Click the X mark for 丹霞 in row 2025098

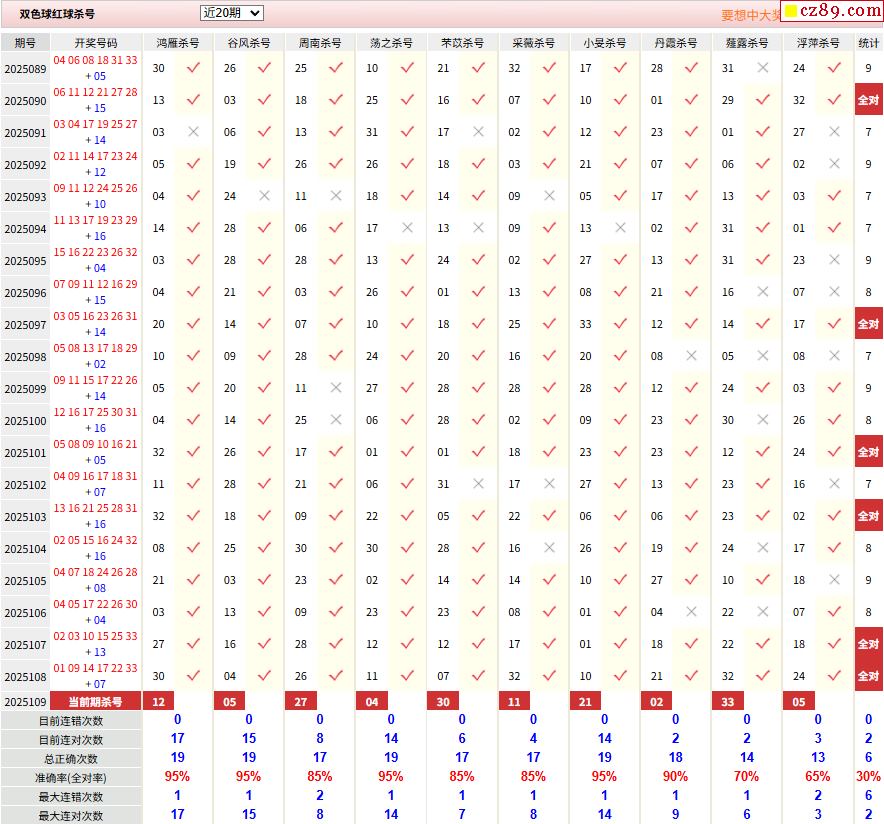pyautogui.click(x=691, y=356)
